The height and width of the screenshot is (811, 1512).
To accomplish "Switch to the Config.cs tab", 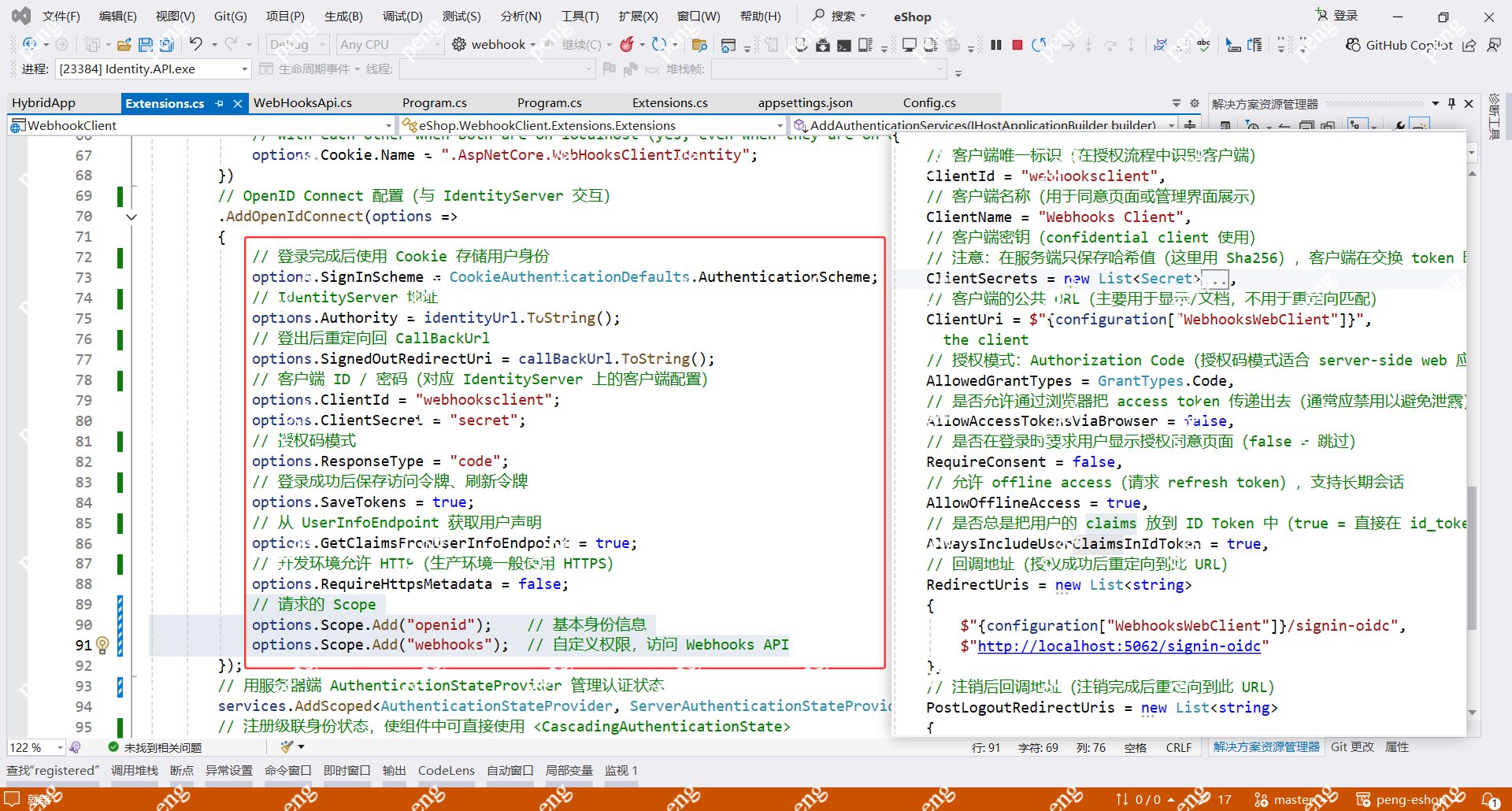I will click(929, 103).
